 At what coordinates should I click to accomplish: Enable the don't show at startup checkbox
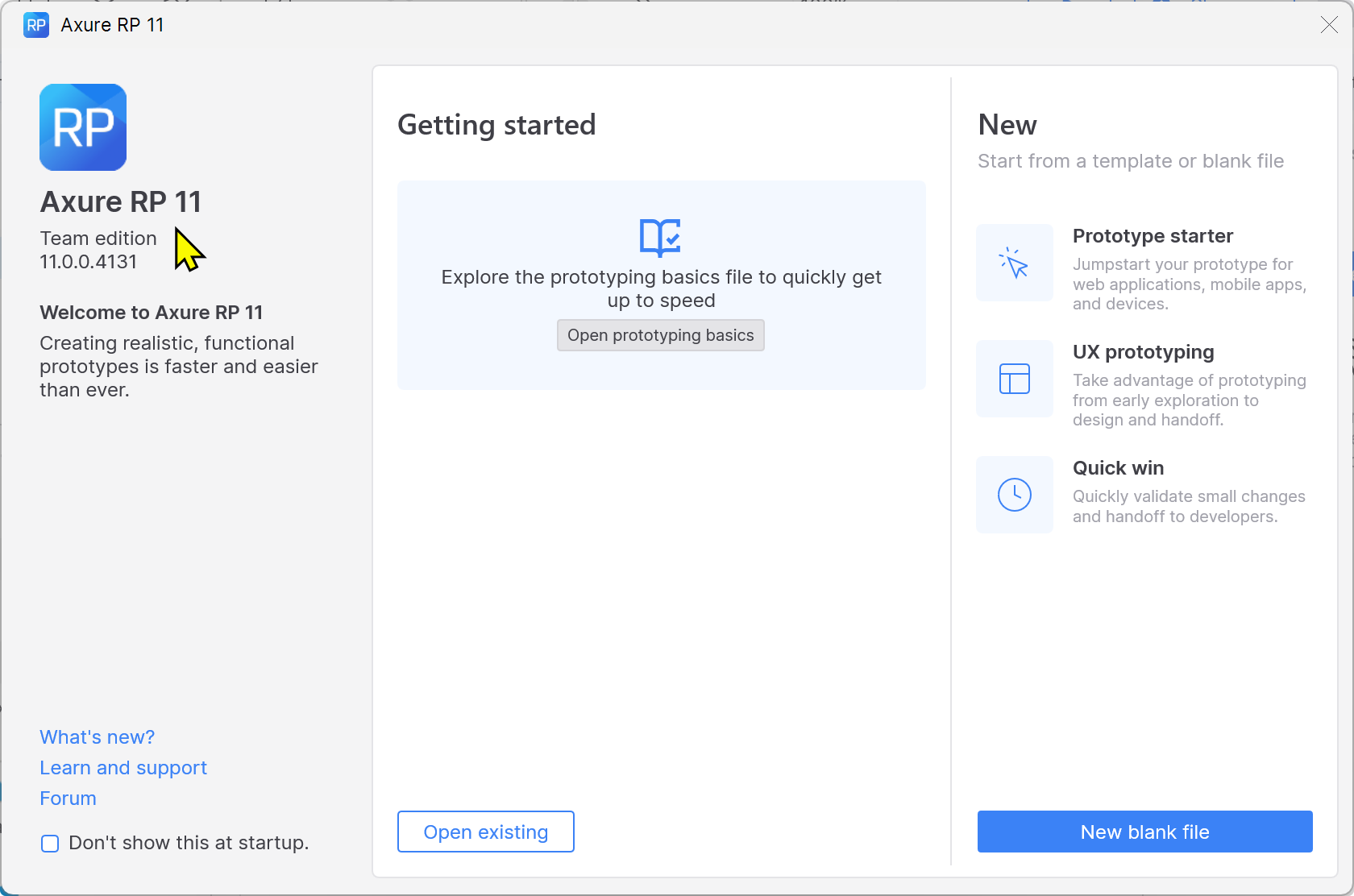coord(50,844)
